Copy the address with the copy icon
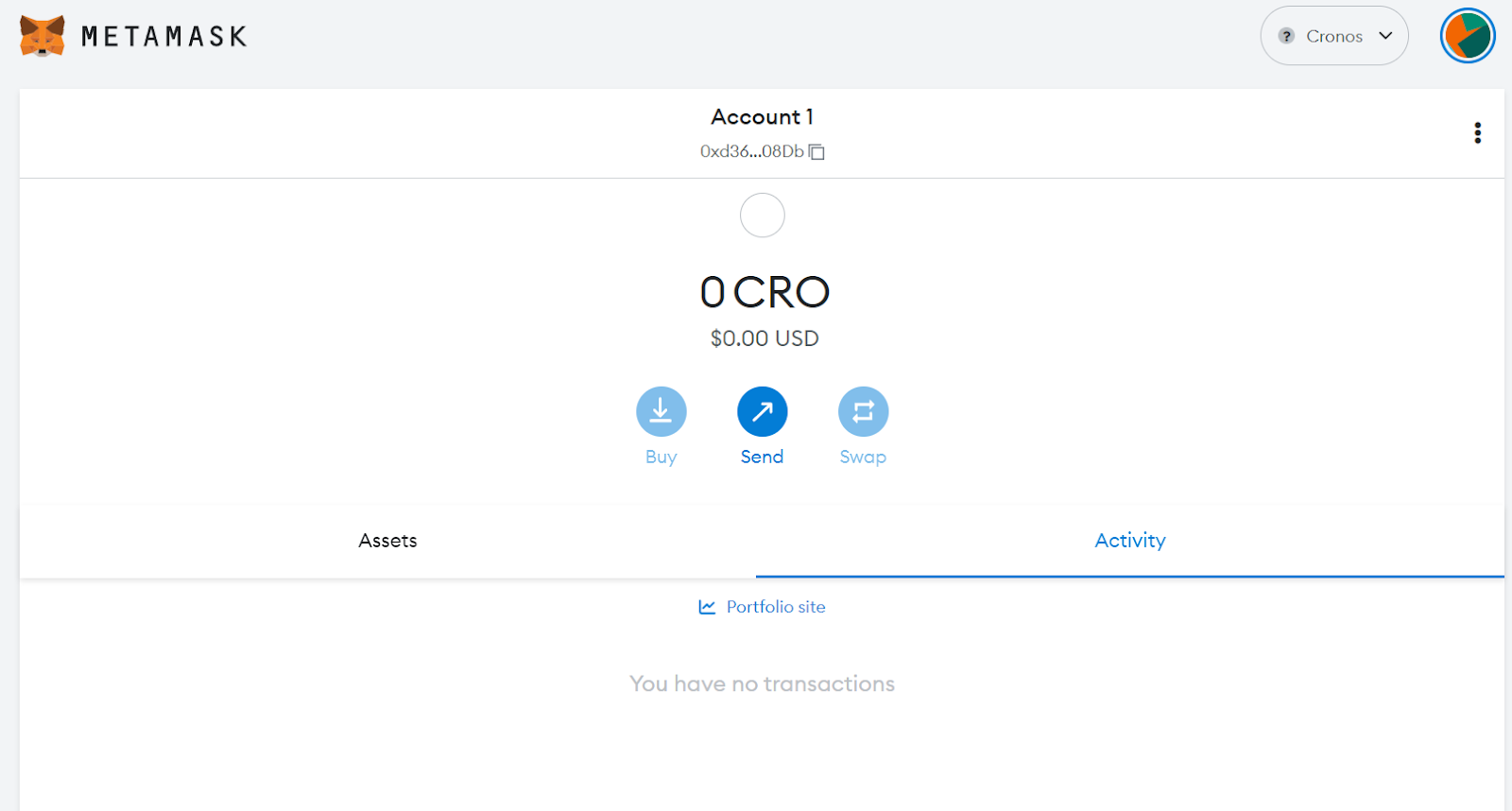 (x=817, y=152)
